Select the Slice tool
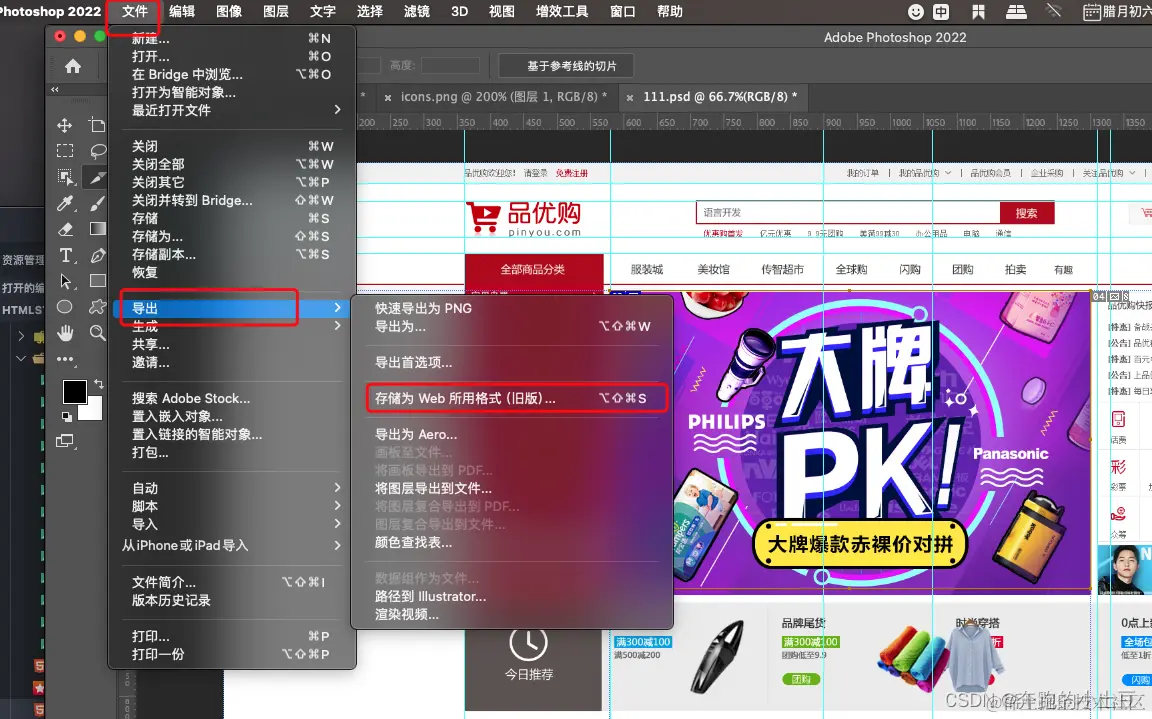Screen dimensions: 1152x719 pyautogui.click(x=97, y=177)
